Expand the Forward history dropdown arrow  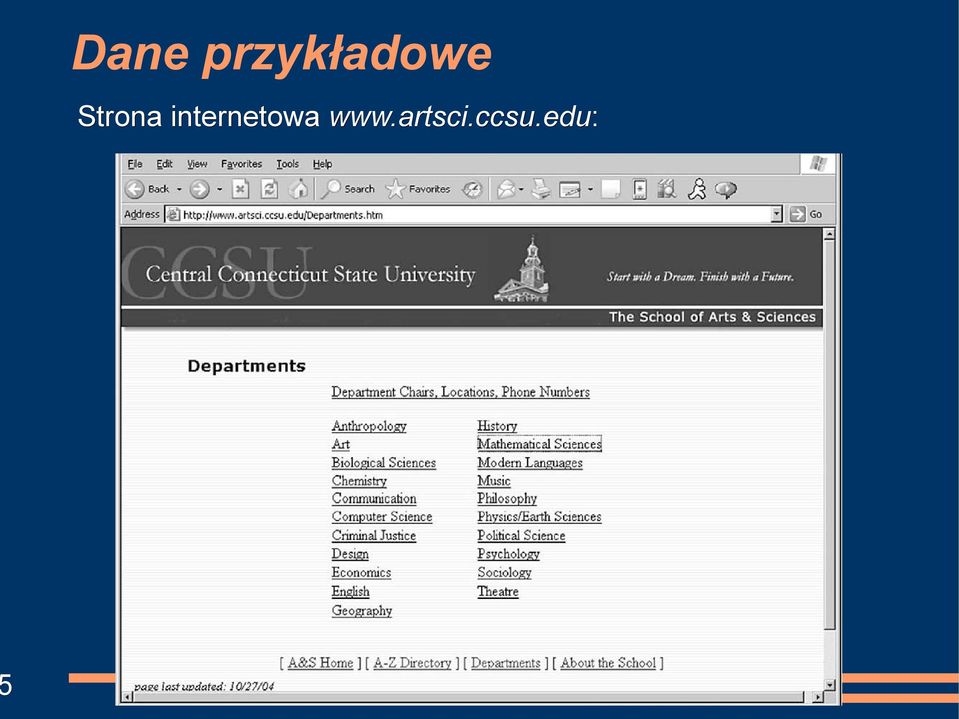[x=219, y=190]
